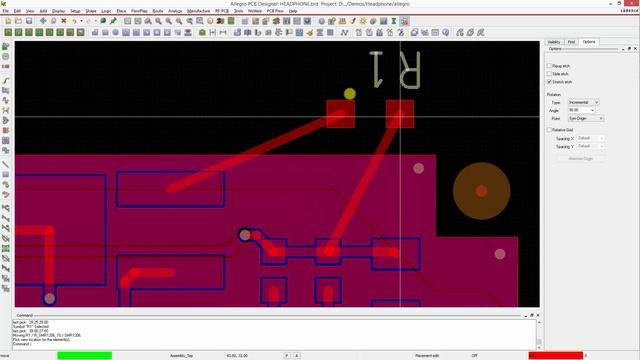Image resolution: width=640 pixels, height=360 pixels.
Task: Click the highlighted red icon at toolbar end
Action: [404, 21]
